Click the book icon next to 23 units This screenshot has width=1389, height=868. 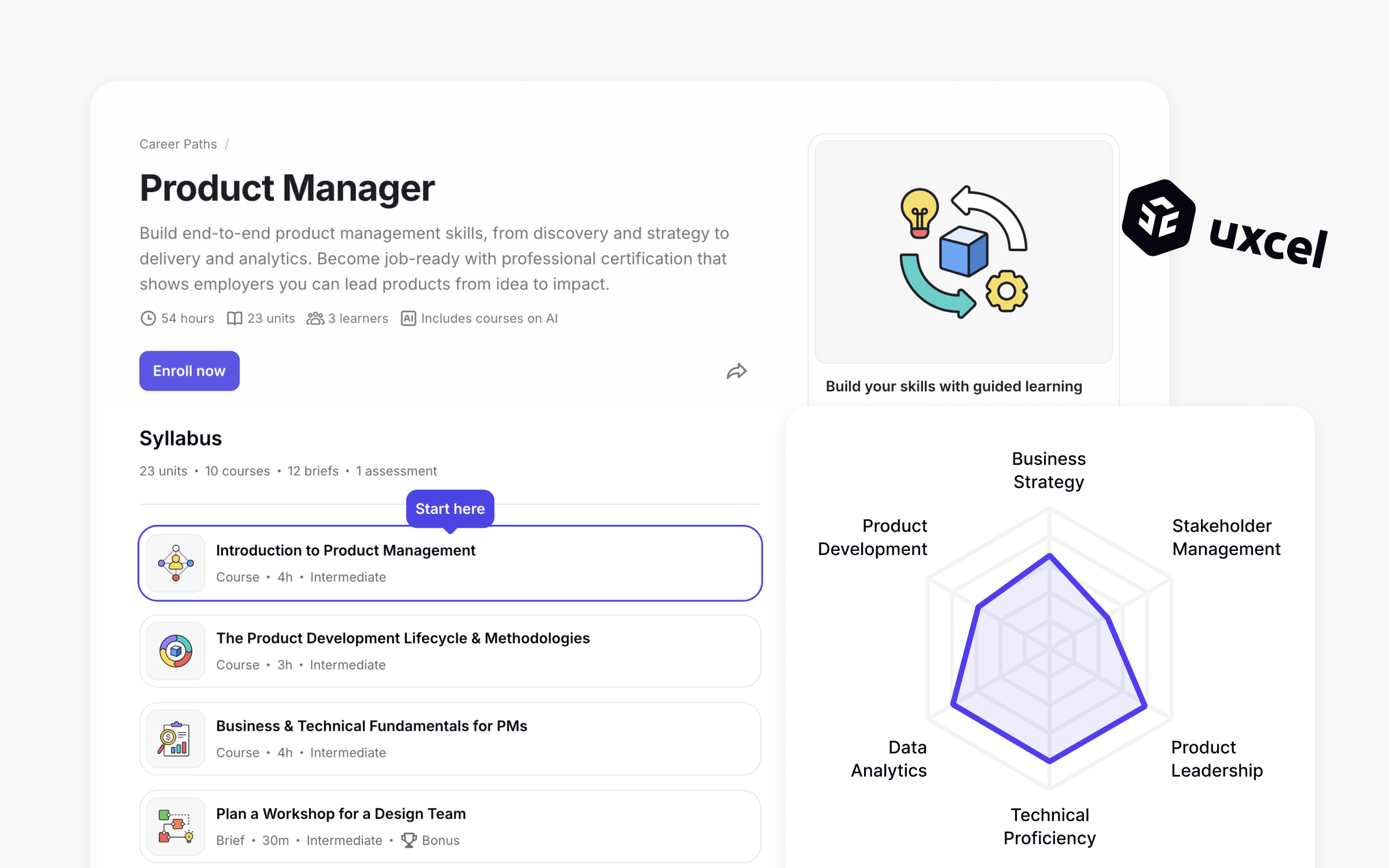[234, 318]
